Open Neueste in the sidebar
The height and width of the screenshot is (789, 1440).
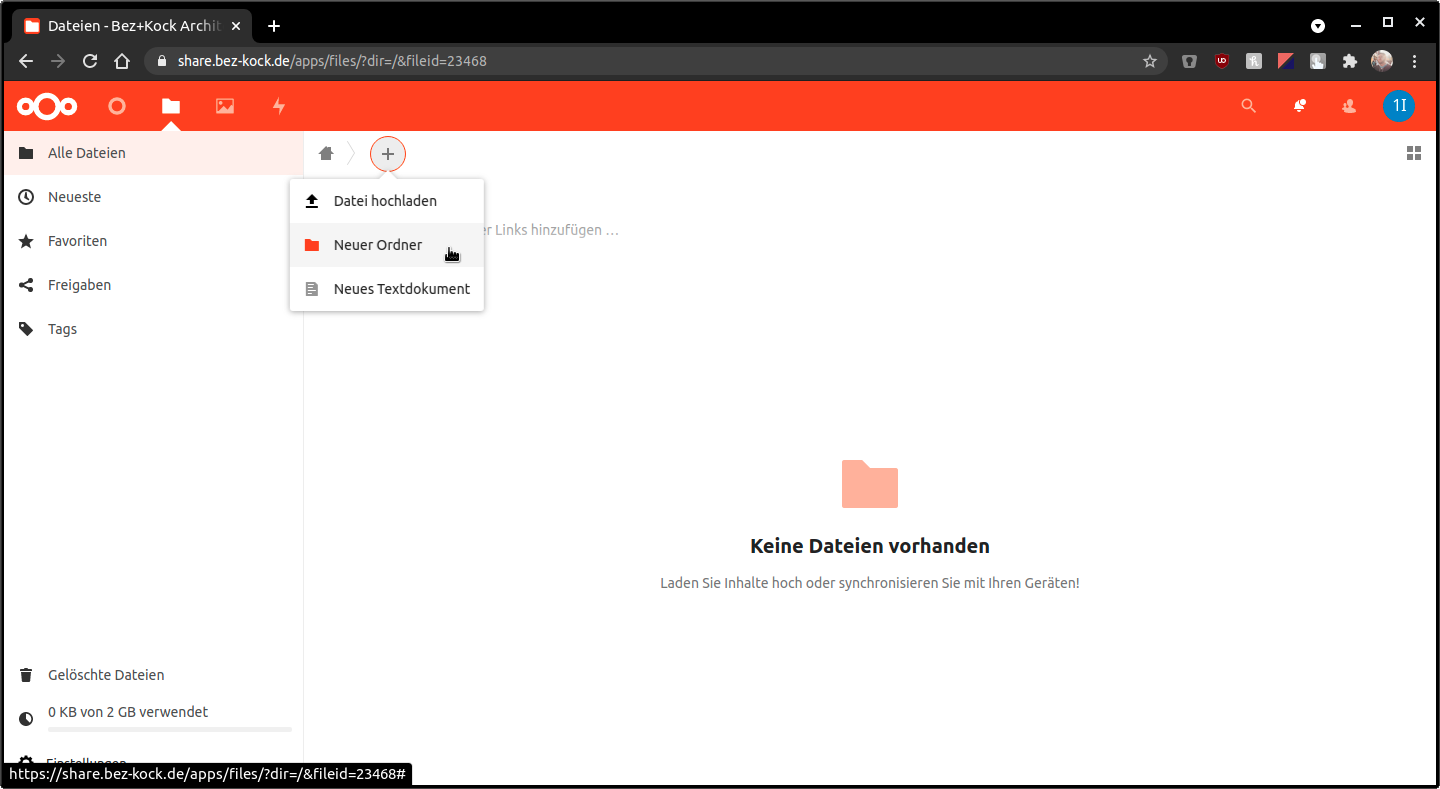[x=75, y=197]
